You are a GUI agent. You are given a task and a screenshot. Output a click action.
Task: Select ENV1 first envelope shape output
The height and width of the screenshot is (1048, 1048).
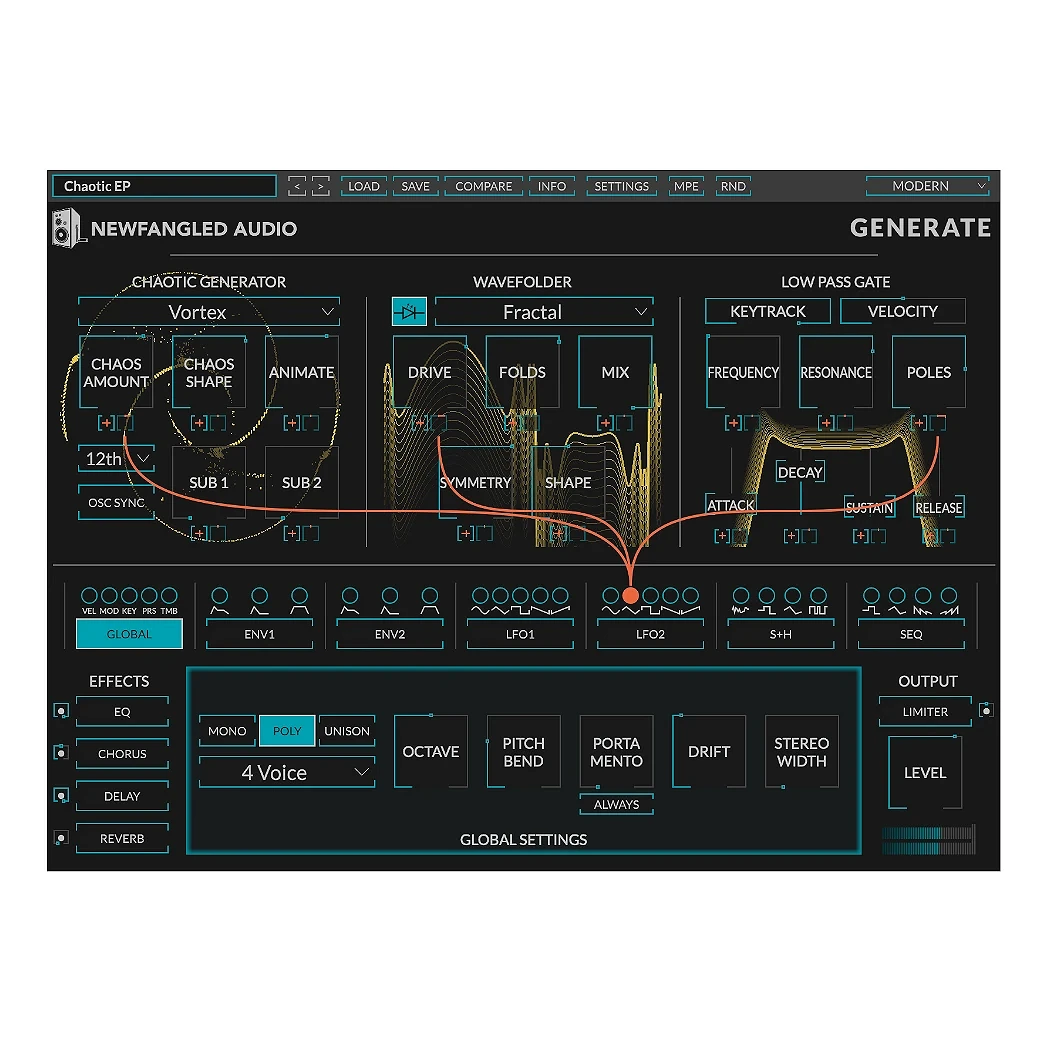219,596
